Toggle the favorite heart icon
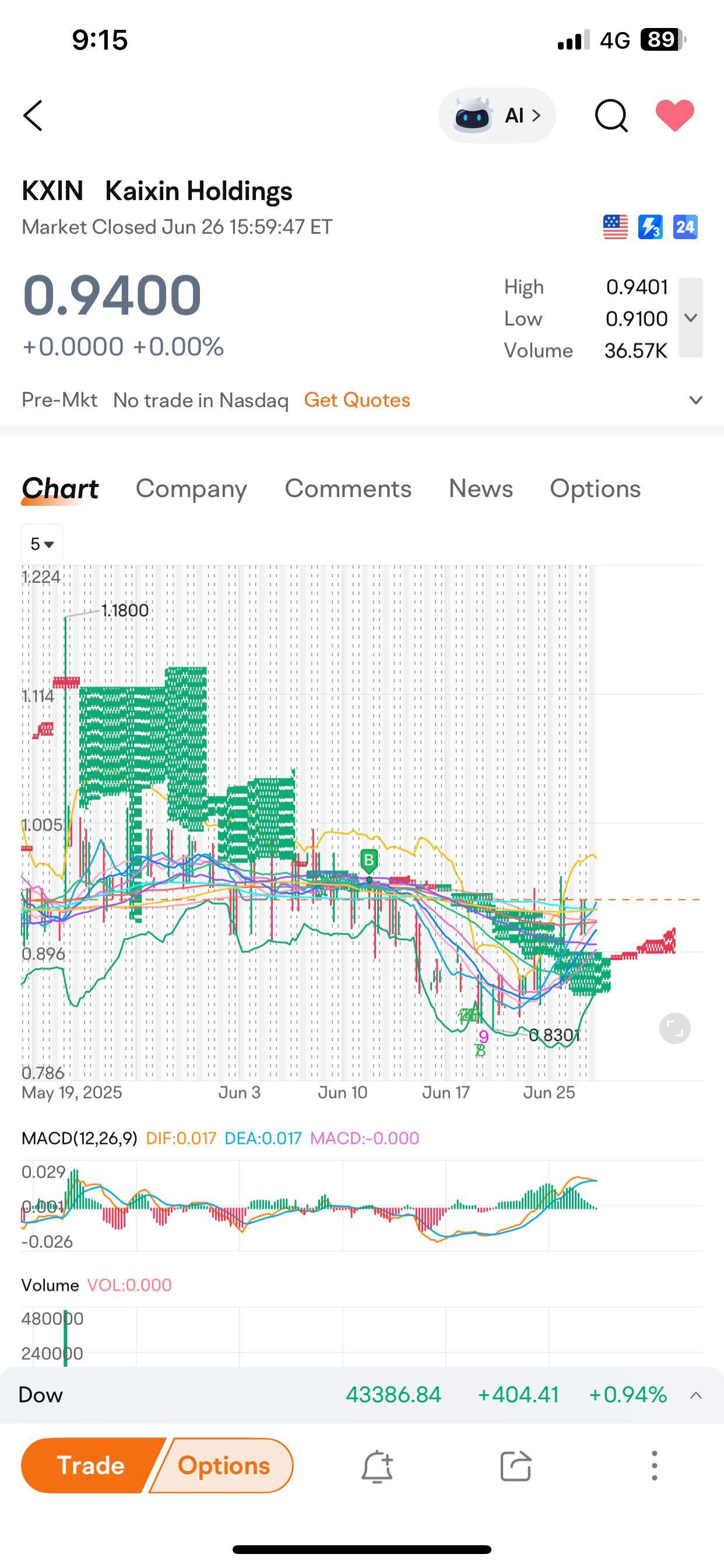 click(674, 115)
